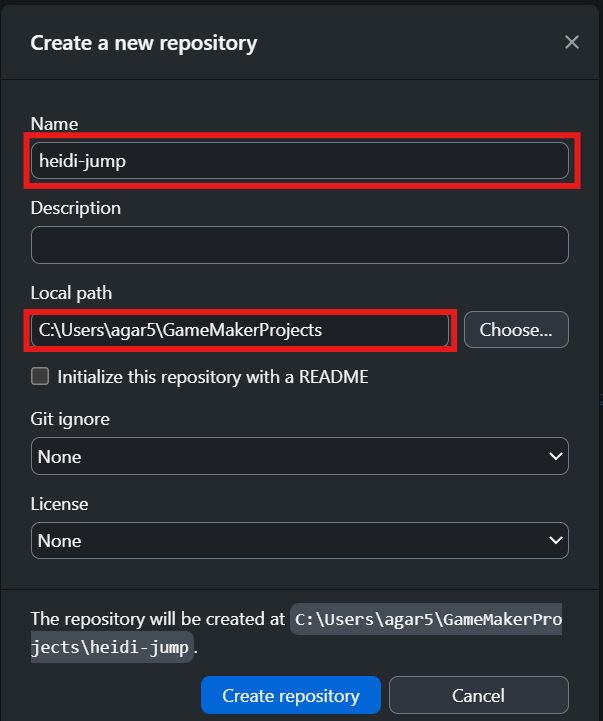Click the Description field label

click(76, 208)
